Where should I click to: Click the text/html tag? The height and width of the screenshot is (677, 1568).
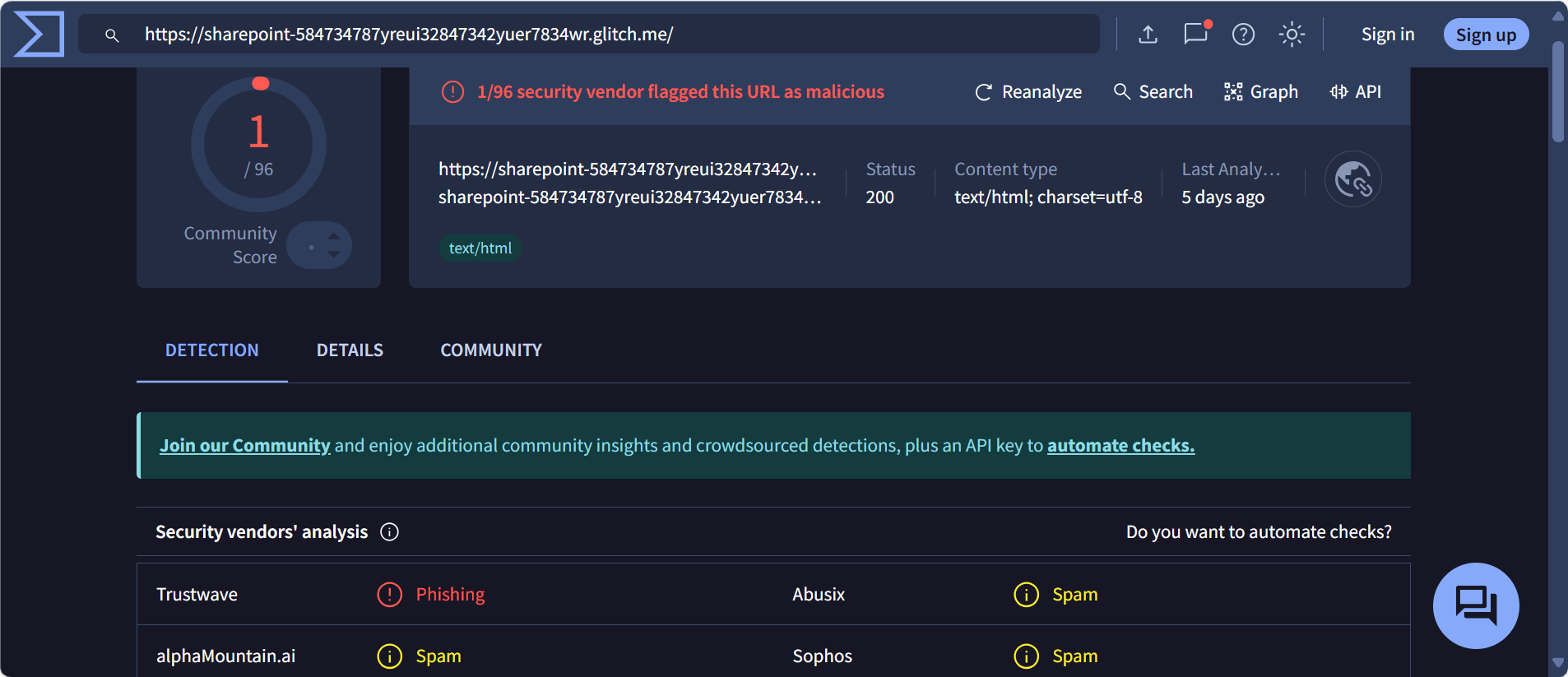click(x=480, y=248)
